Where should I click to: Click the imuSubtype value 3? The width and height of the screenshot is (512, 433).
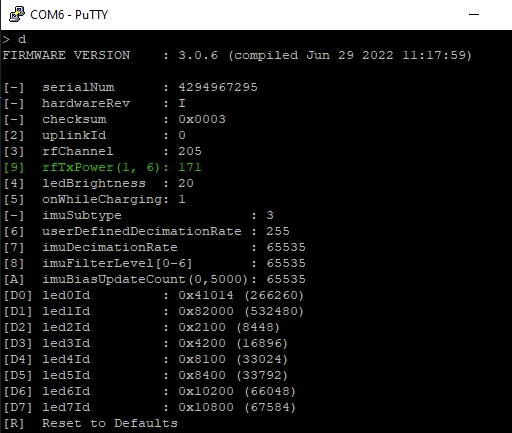click(x=270, y=215)
